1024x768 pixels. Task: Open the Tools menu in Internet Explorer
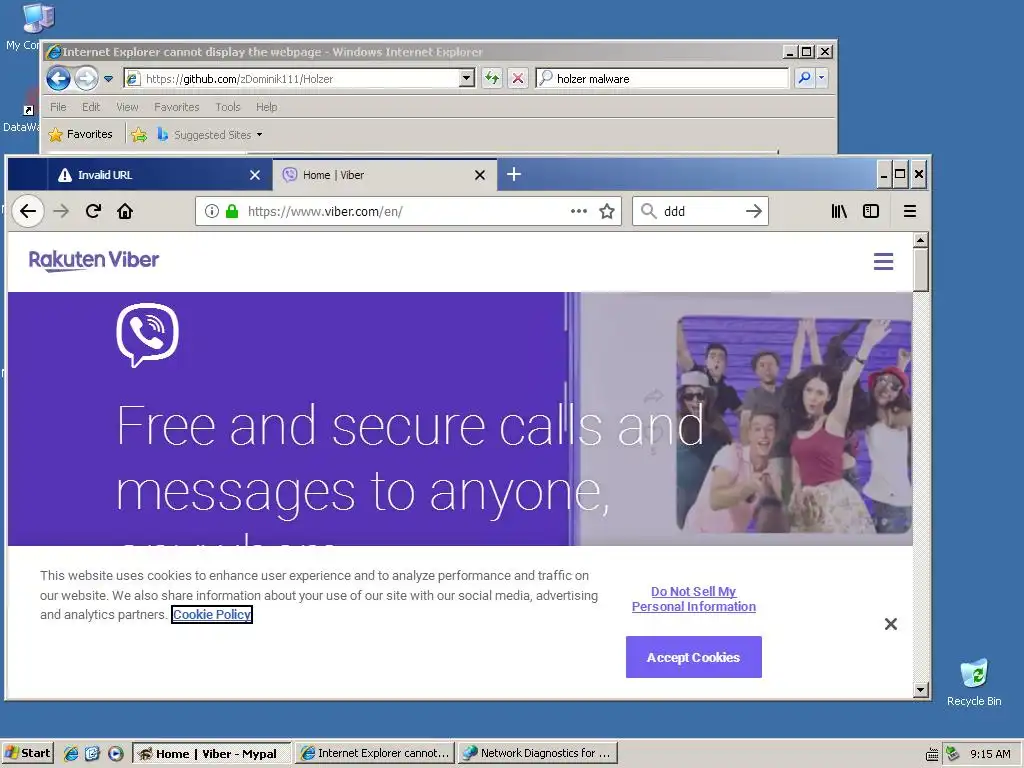coord(228,107)
